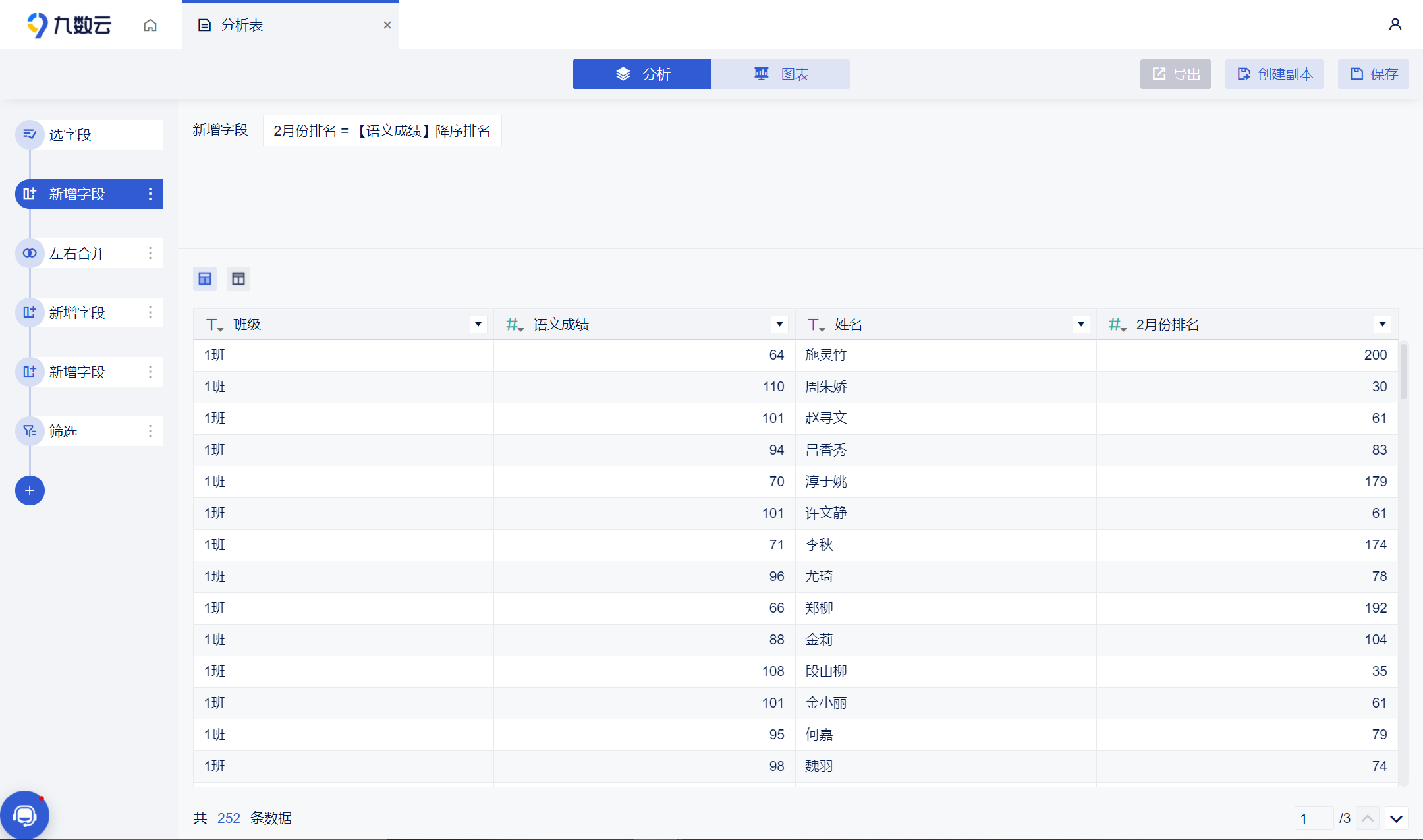
Task: Click the 保存 button
Action: [1373, 74]
